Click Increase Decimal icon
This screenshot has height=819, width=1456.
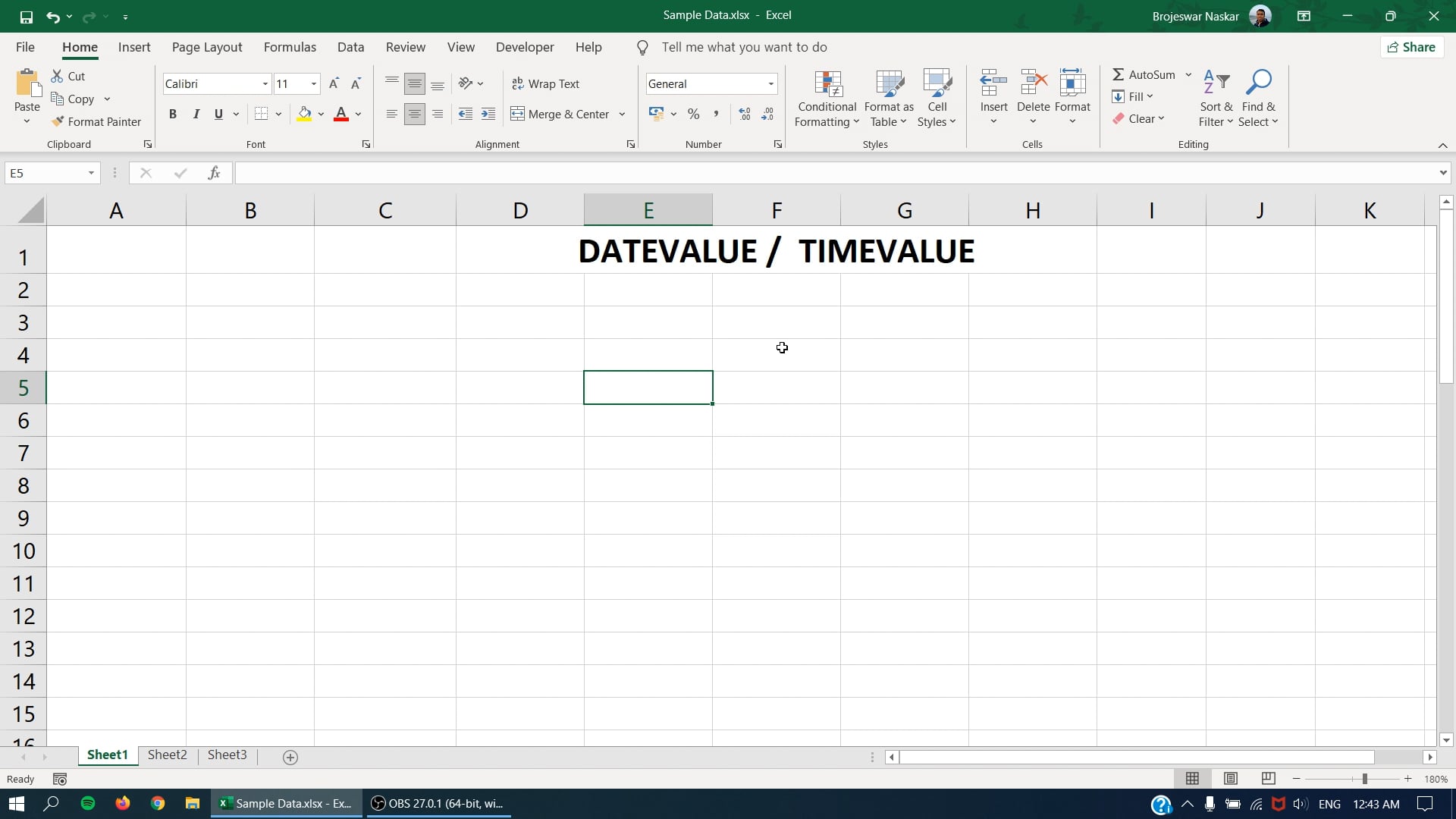pos(745,114)
